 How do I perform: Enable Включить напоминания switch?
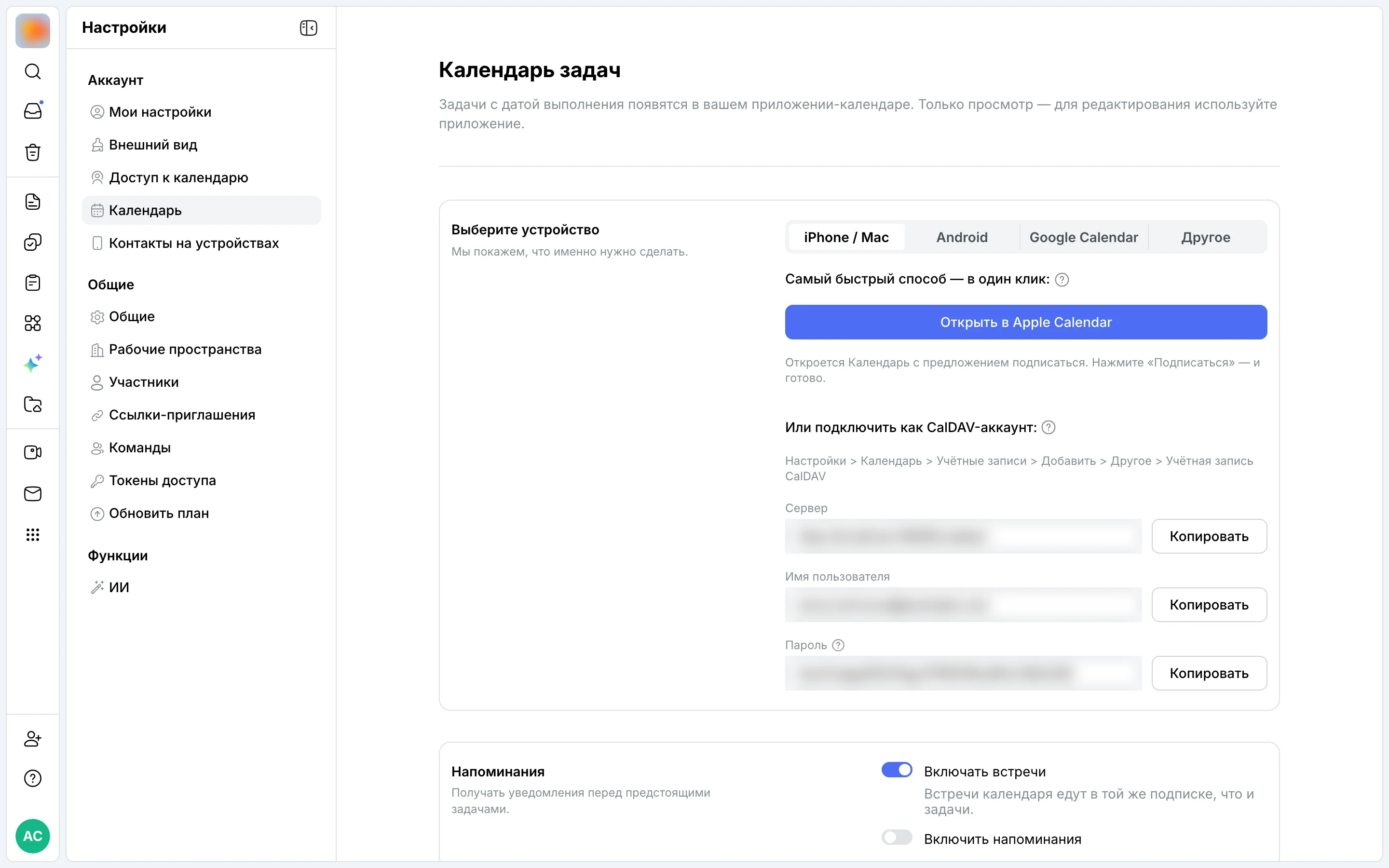897,838
